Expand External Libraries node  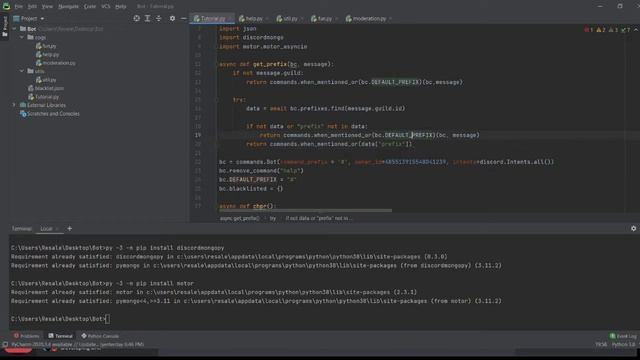click(14, 105)
